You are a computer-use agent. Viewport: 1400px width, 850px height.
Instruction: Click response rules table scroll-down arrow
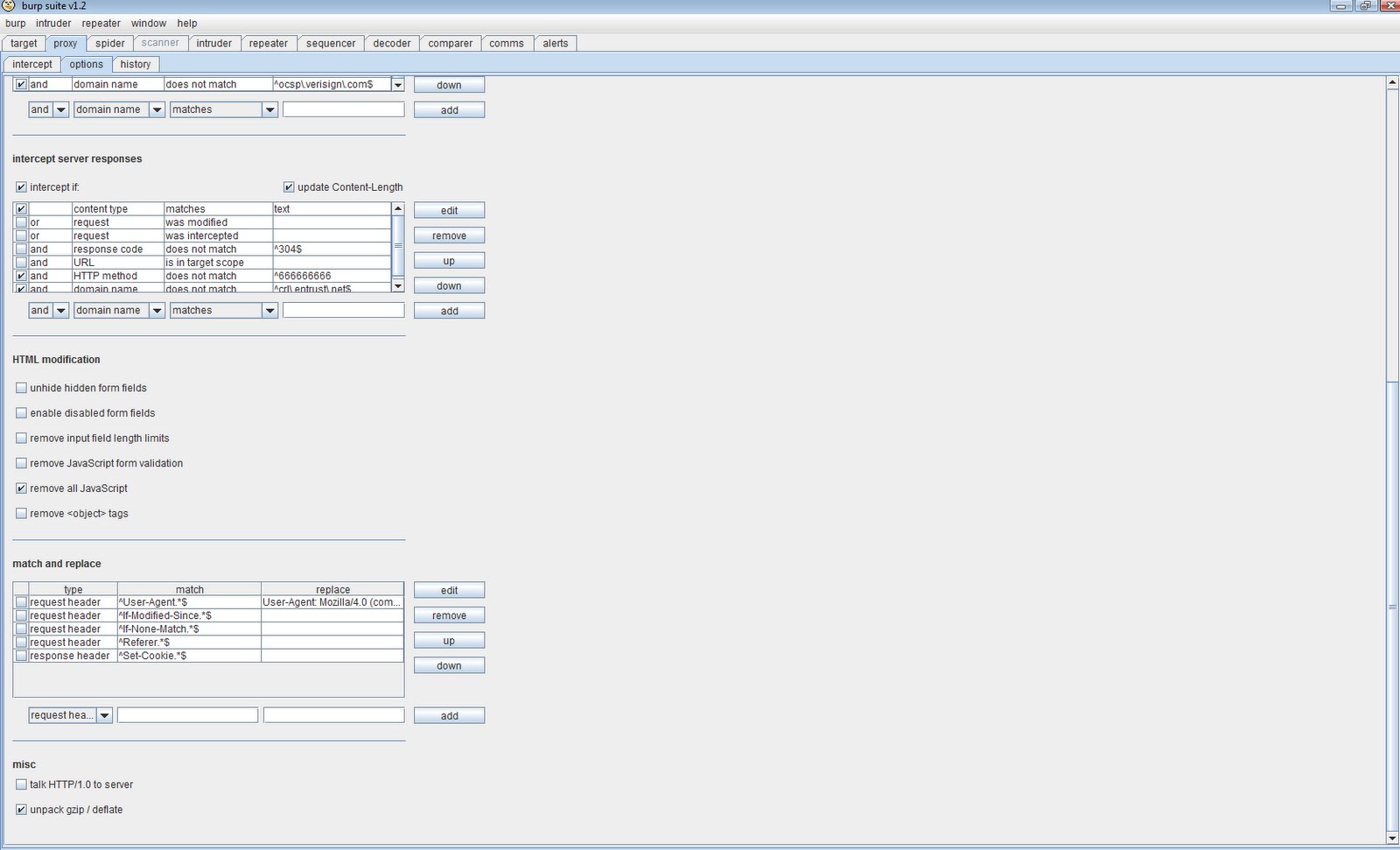398,286
